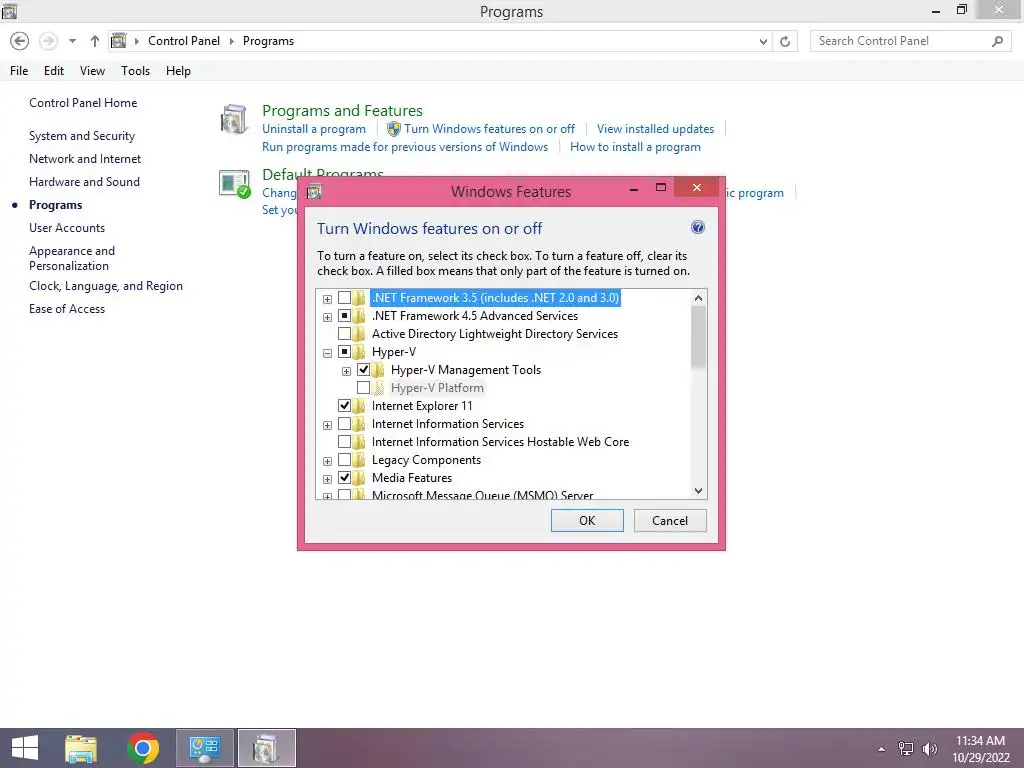Launch Google Chrome from taskbar
Screen dimensions: 1024x768
[143, 748]
